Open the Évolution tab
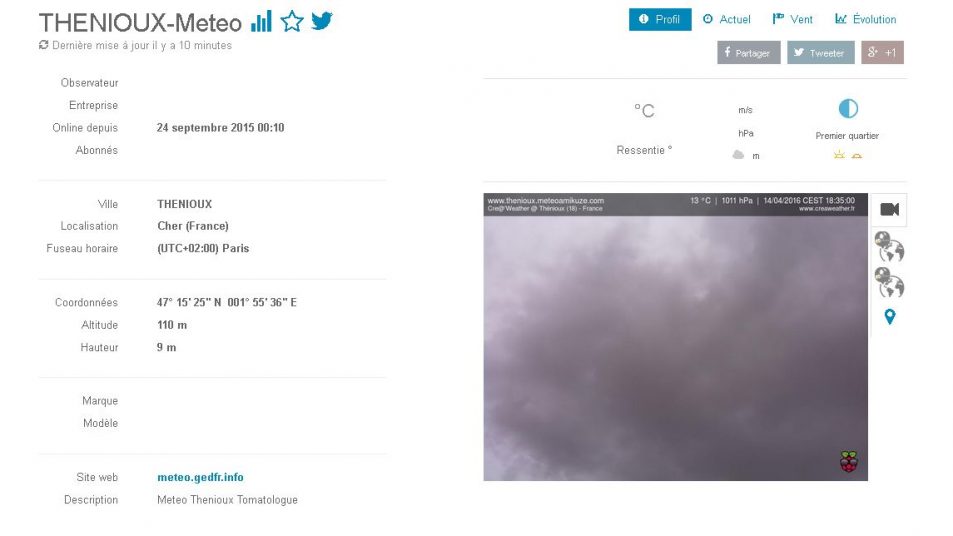 point(865,19)
